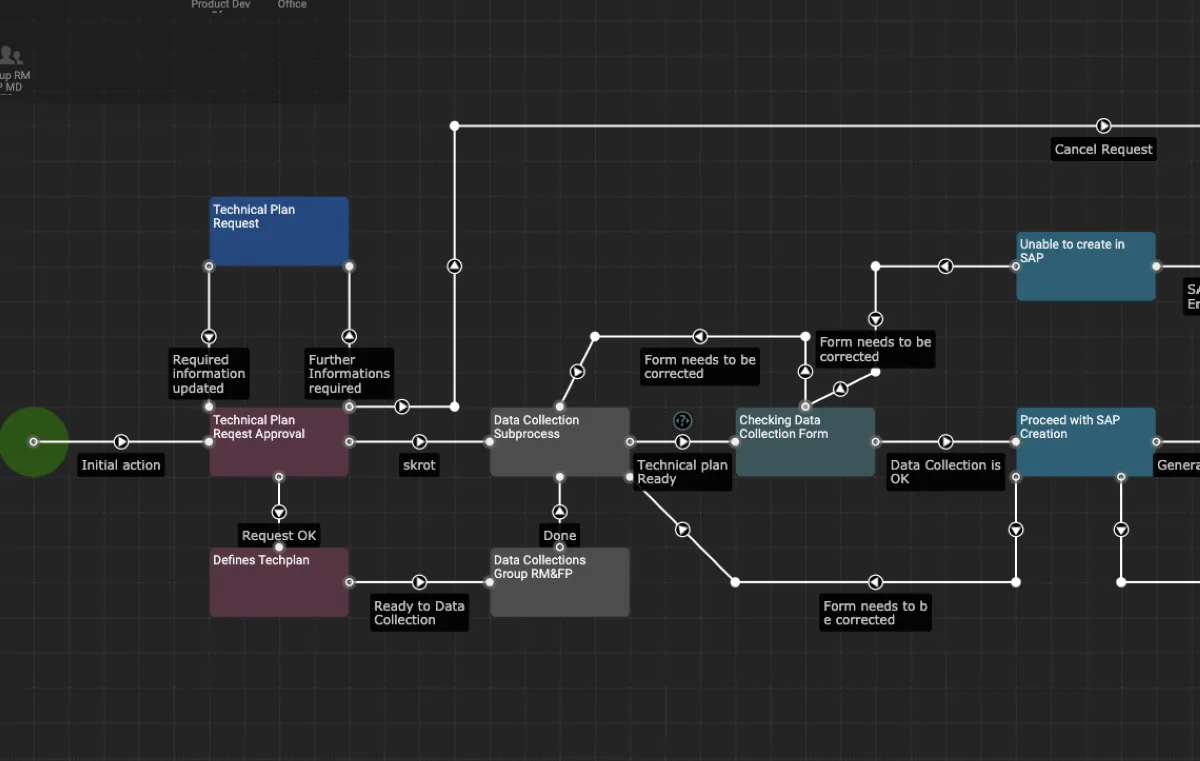The image size is (1200, 761).
Task: Select the Unable to create in SAP node
Action: pos(1085,274)
